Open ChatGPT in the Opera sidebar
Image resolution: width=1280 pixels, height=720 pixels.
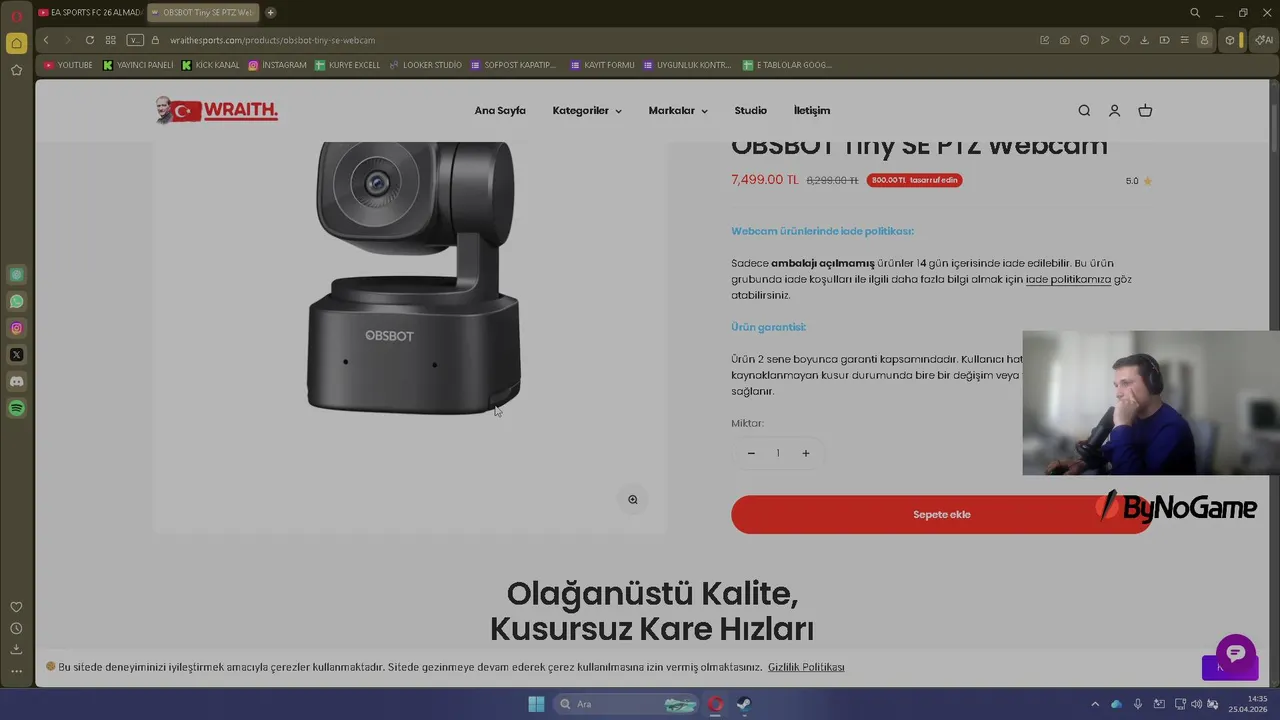pyautogui.click(x=16, y=275)
